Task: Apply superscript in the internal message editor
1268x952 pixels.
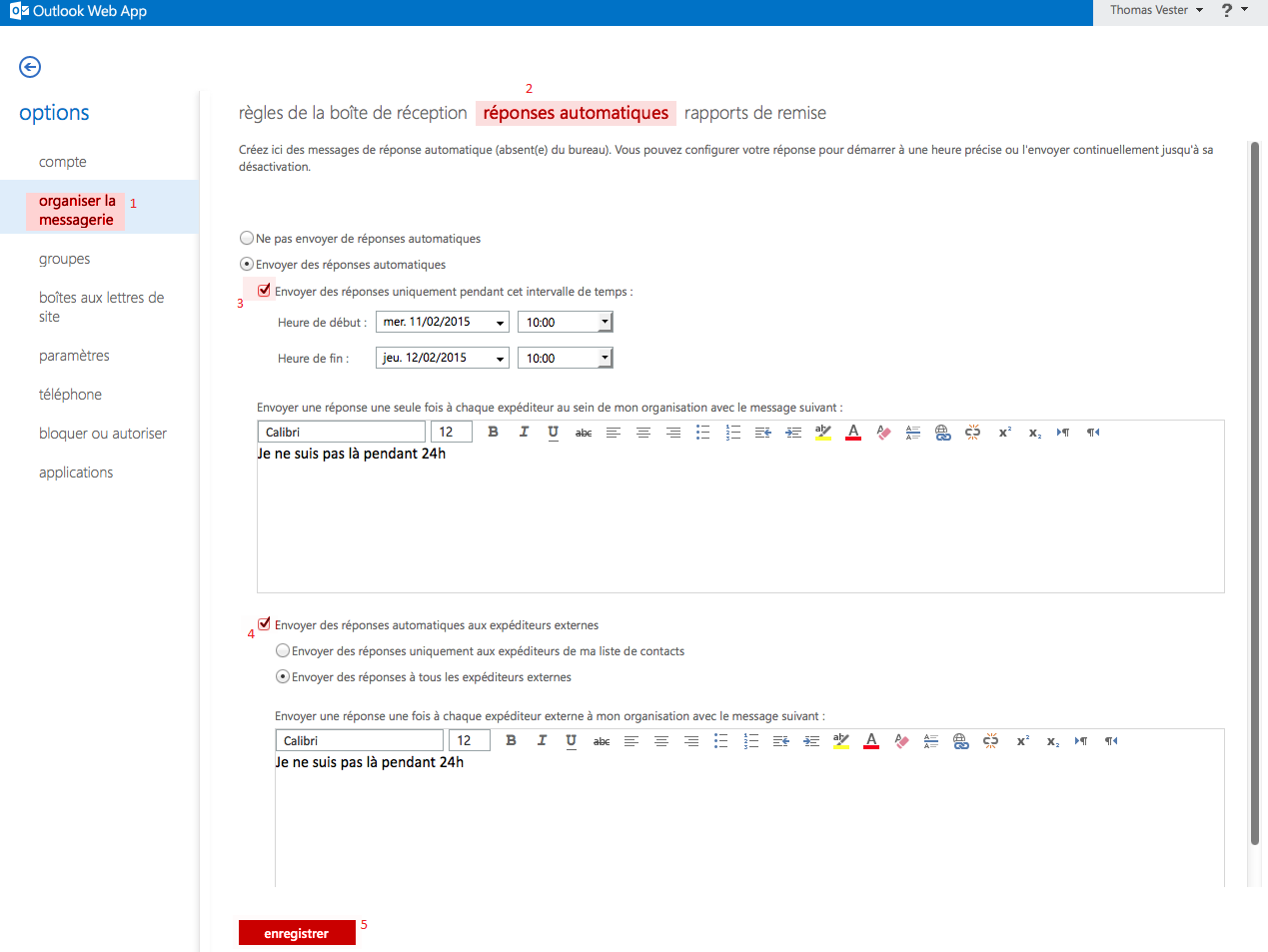Action: point(1005,433)
